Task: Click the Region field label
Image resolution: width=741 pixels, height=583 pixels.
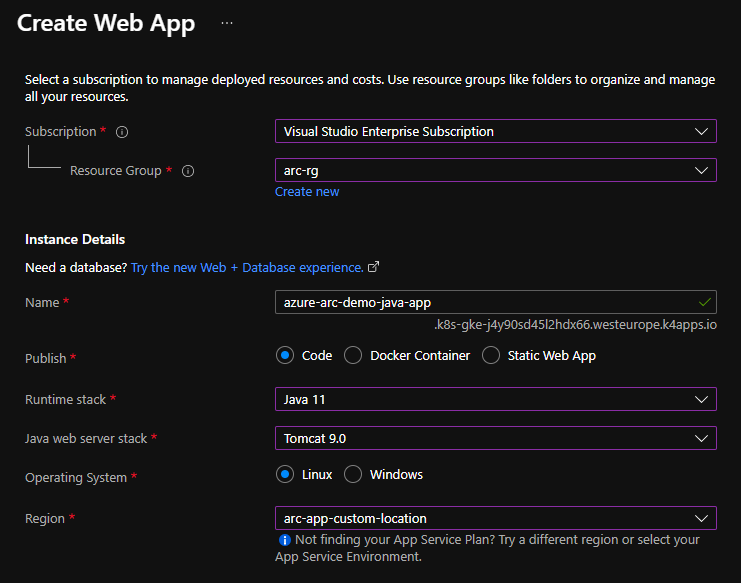Action: 45,519
